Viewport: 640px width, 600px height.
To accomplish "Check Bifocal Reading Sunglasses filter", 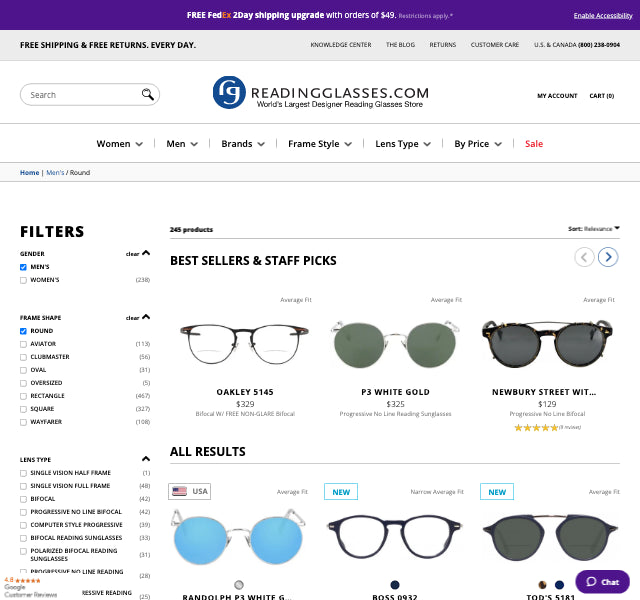I will [x=23, y=538].
